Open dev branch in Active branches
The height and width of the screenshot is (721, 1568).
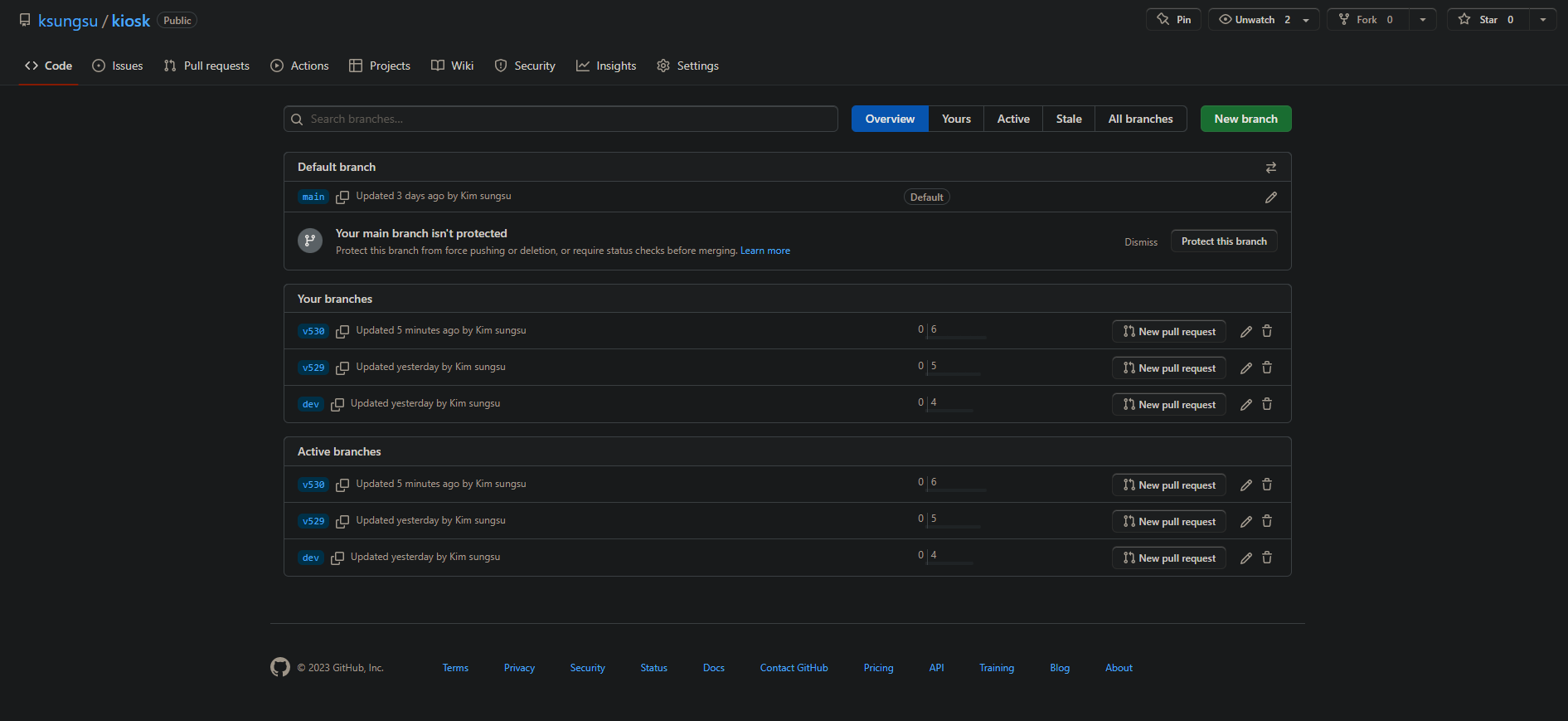pos(311,558)
